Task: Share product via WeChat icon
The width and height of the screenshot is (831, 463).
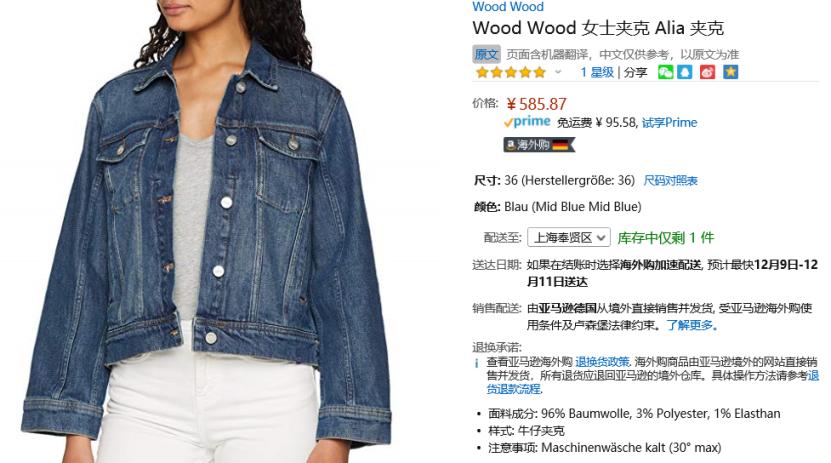Action: pyautogui.click(x=666, y=72)
